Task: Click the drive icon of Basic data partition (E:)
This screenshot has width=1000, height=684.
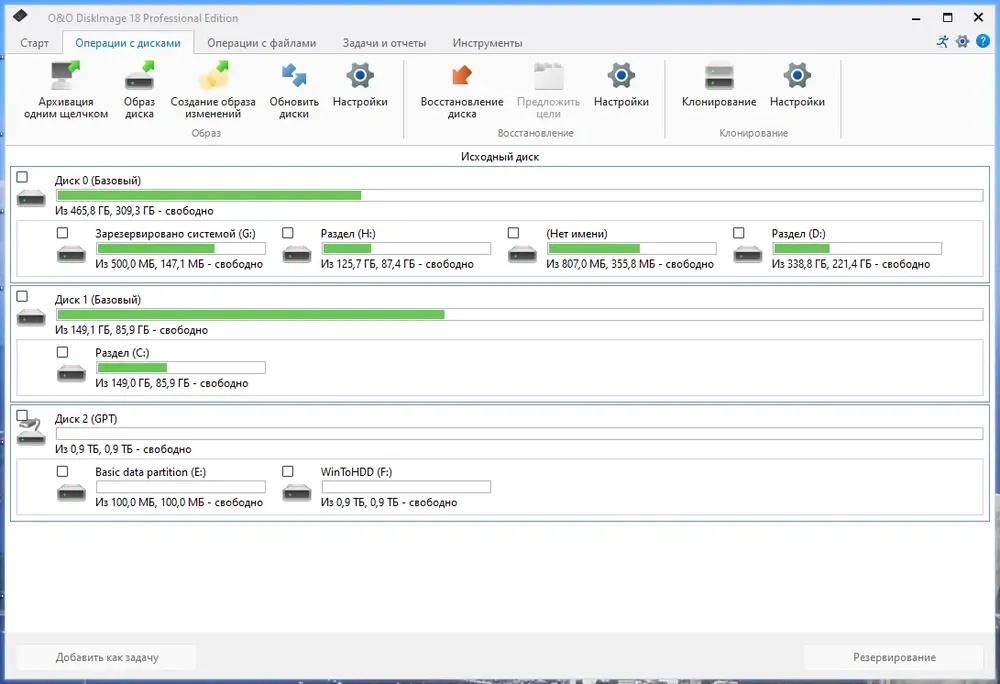Action: pos(71,493)
